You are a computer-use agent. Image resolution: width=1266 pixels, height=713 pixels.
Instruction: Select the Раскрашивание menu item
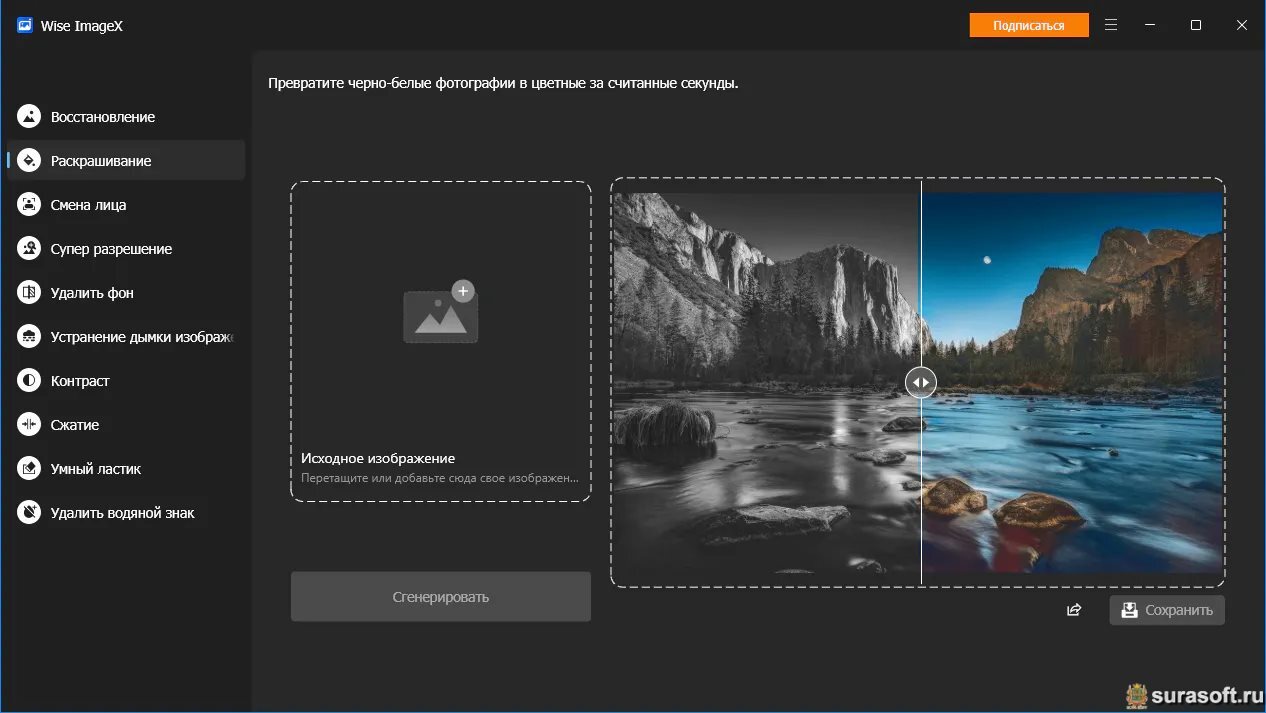[126, 160]
